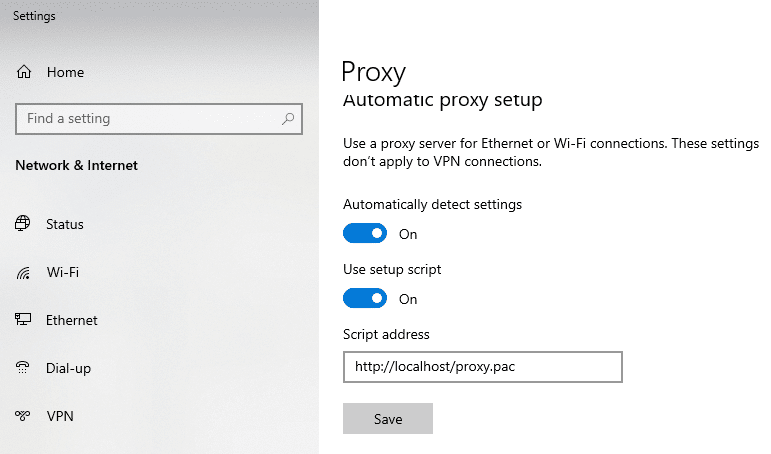The image size is (771, 454).
Task: Open the Status page label
Action: coord(65,224)
